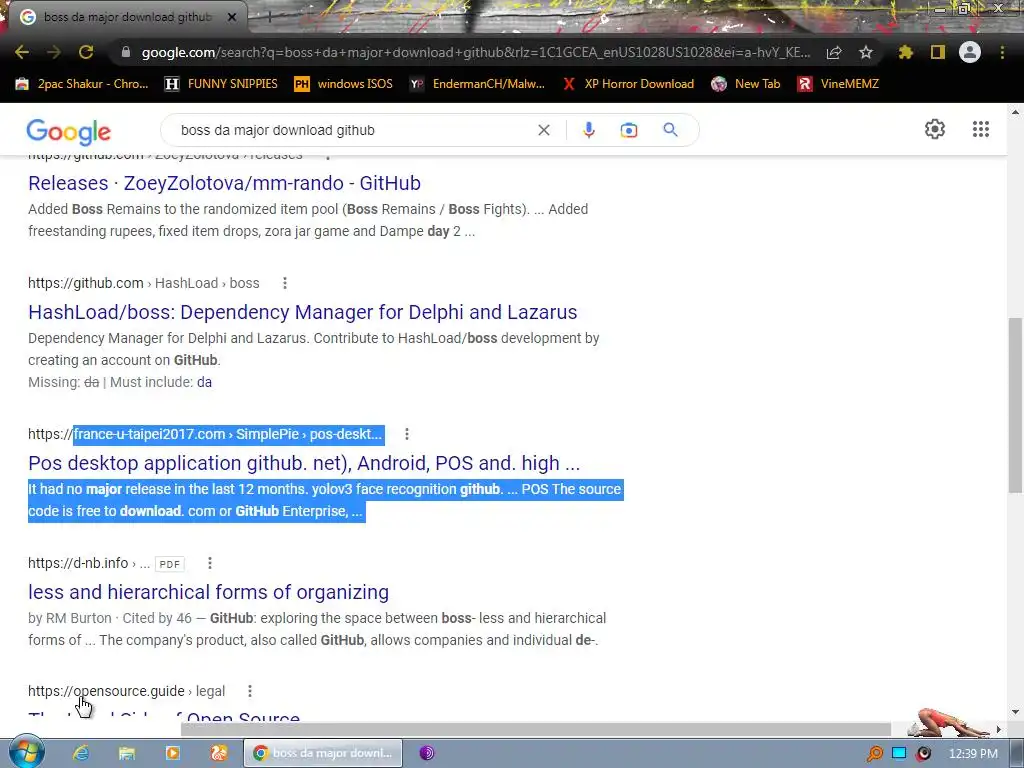Open the Chrome profile avatar
Viewport: 1024px width, 768px height.
coord(970,52)
